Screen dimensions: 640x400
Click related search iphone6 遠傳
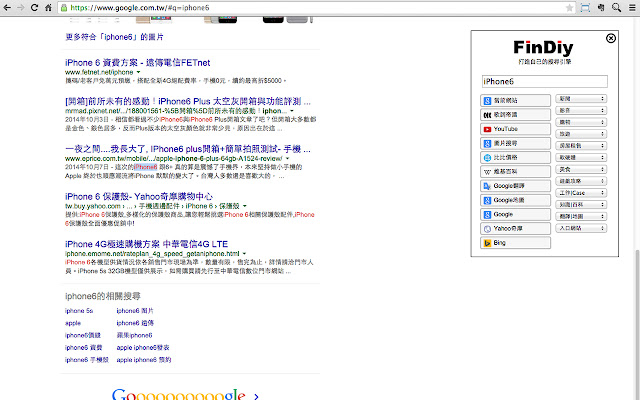point(135,323)
